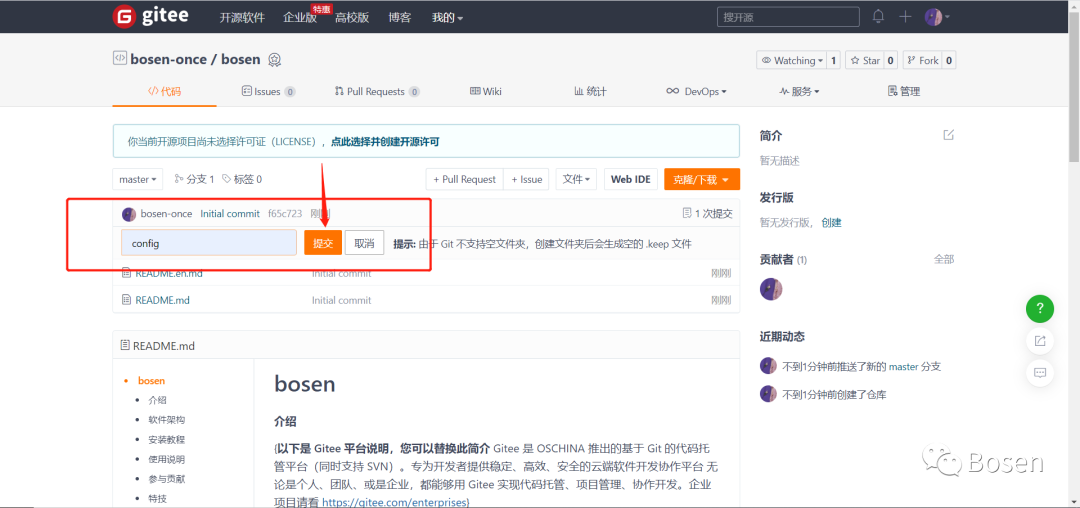Click the feedback chat floating icon
Image resolution: width=1080 pixels, height=508 pixels.
(1039, 373)
